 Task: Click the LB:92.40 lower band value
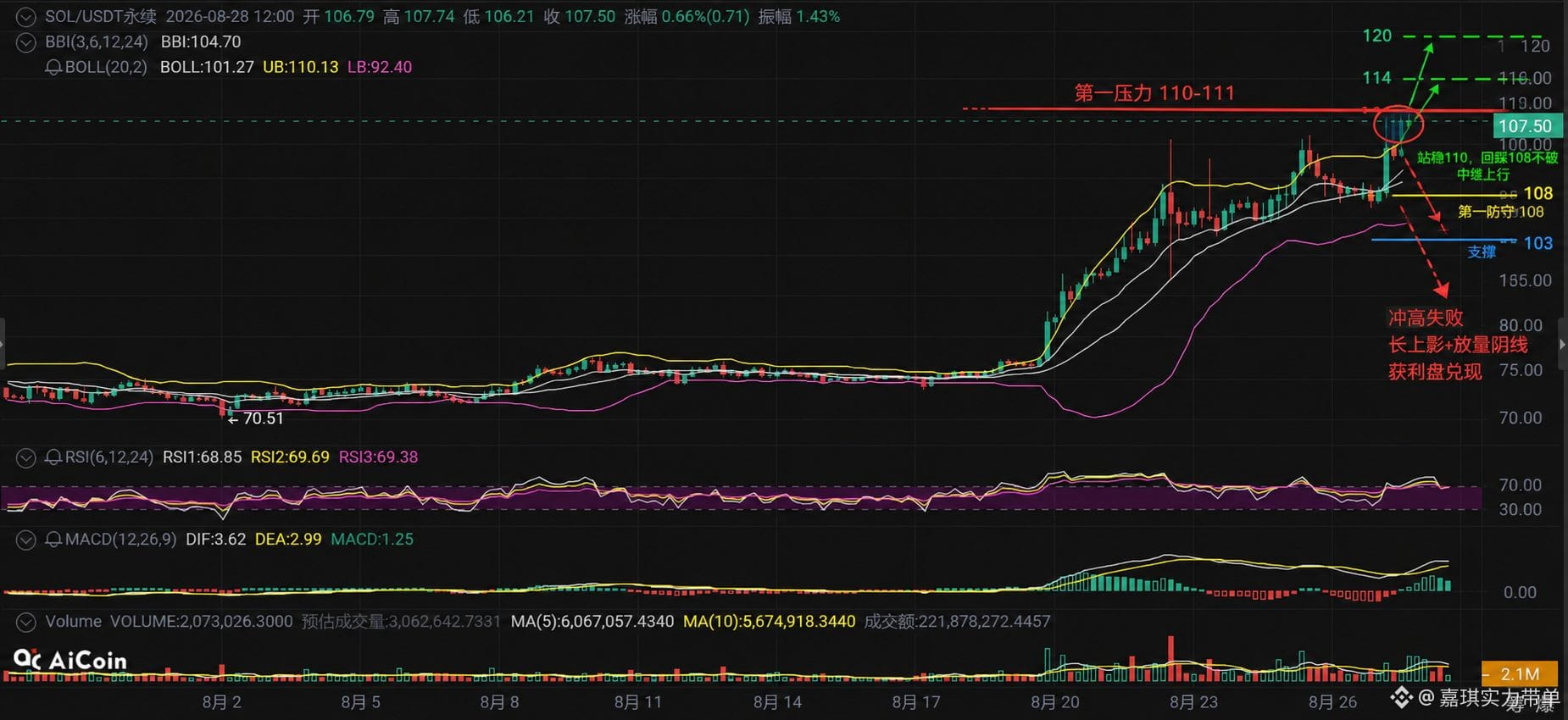(380, 67)
